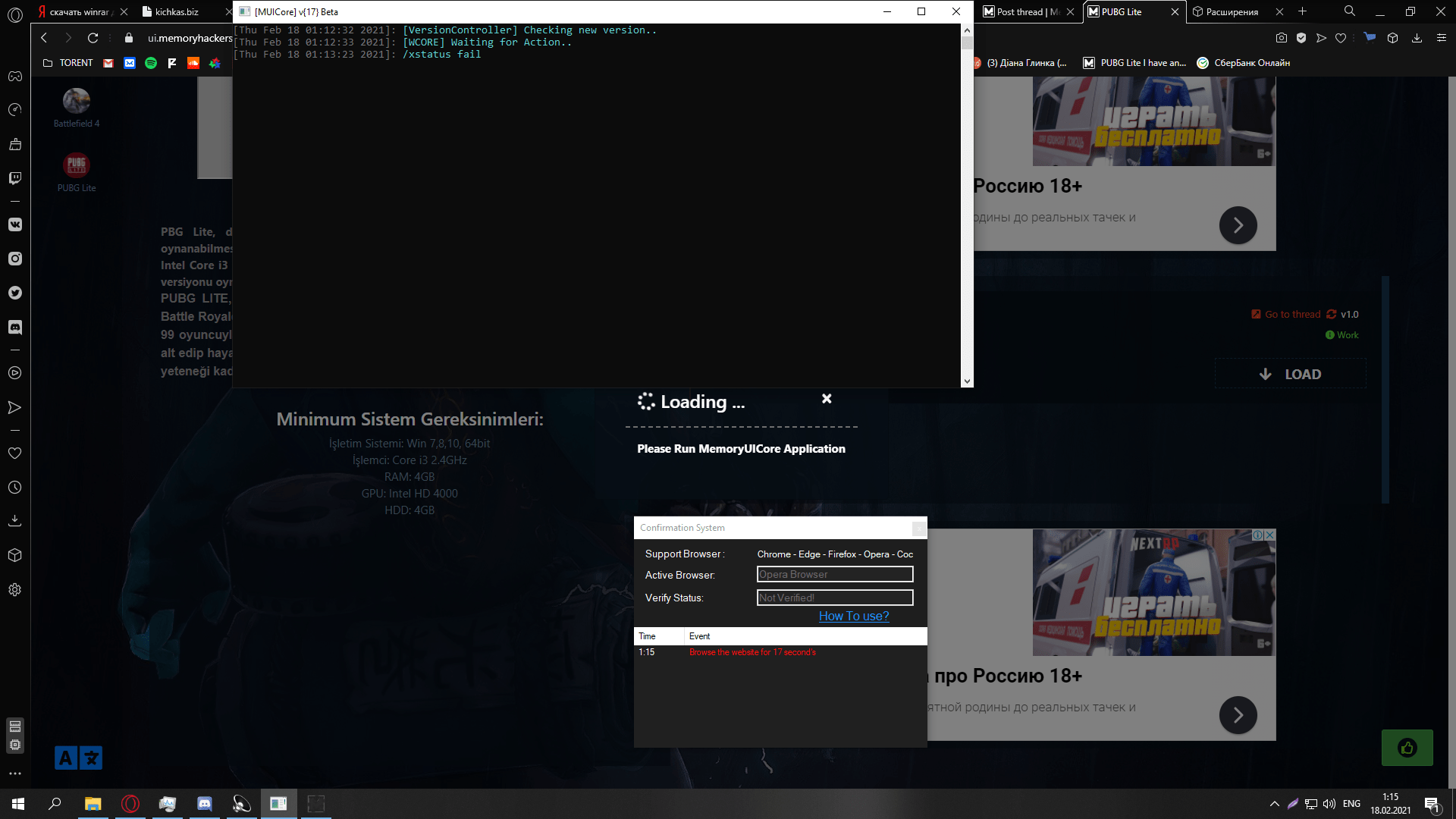Open My Flow arrow icon in sidebar
This screenshot has width=1456, height=819.
pyautogui.click(x=15, y=407)
